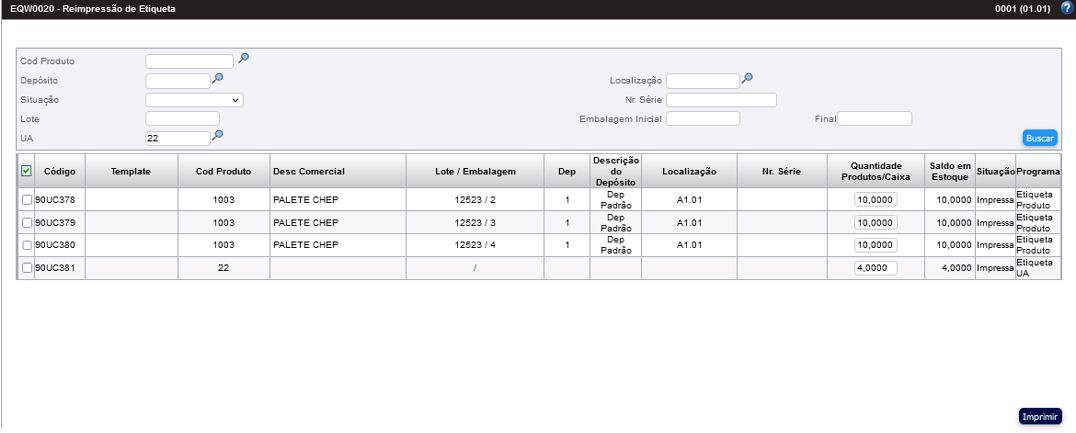Check the row 90UC378 checkbox
This screenshot has height=433, width=1076.
tap(27, 200)
